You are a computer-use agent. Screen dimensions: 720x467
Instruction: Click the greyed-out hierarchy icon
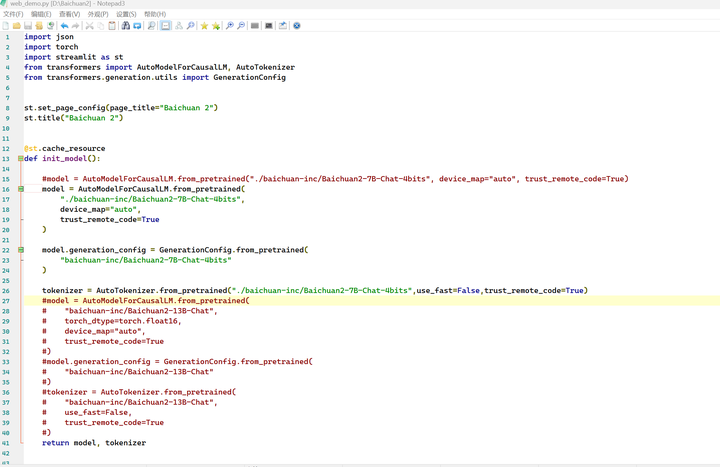point(179,26)
